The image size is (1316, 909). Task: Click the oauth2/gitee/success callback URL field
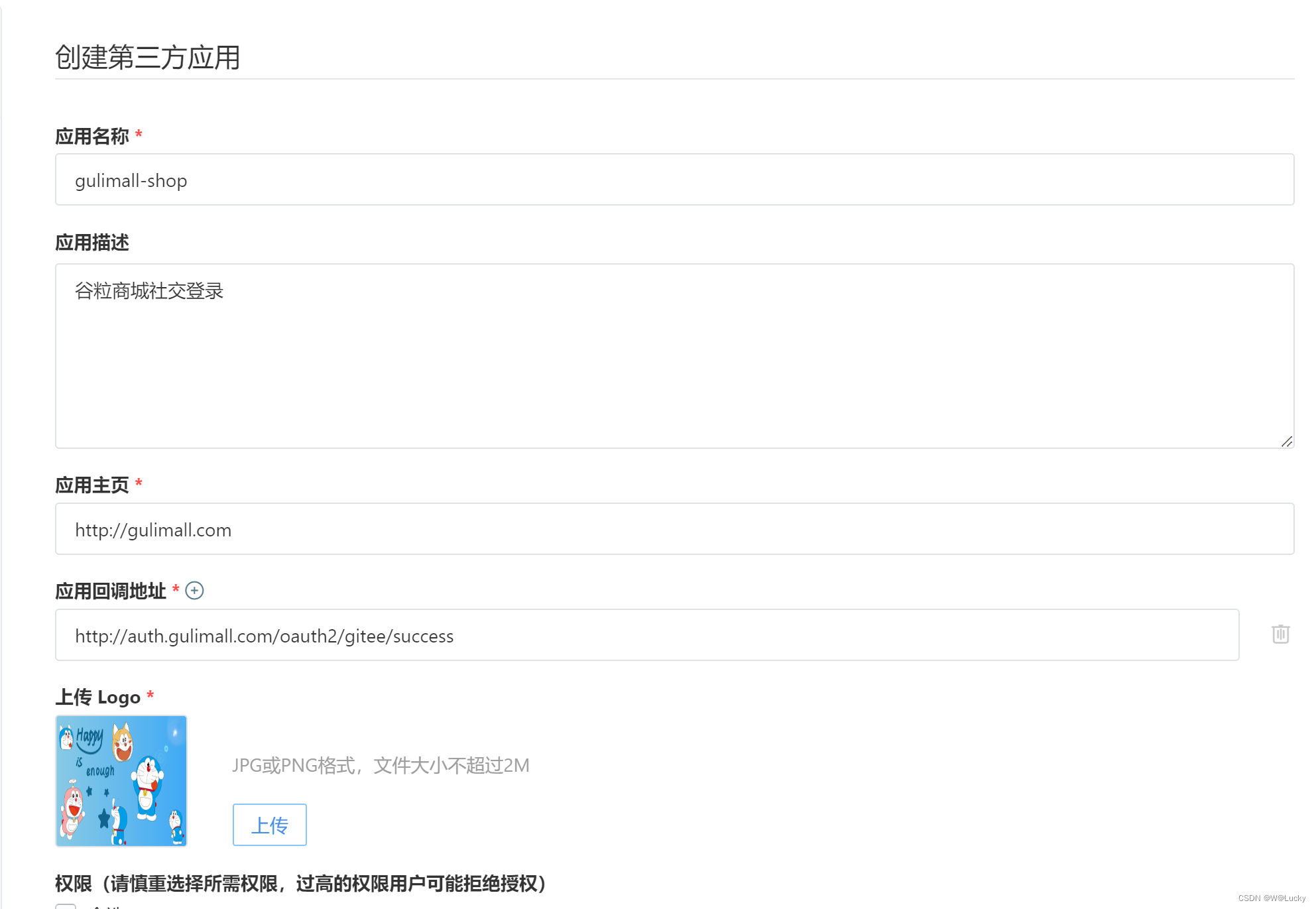click(646, 635)
